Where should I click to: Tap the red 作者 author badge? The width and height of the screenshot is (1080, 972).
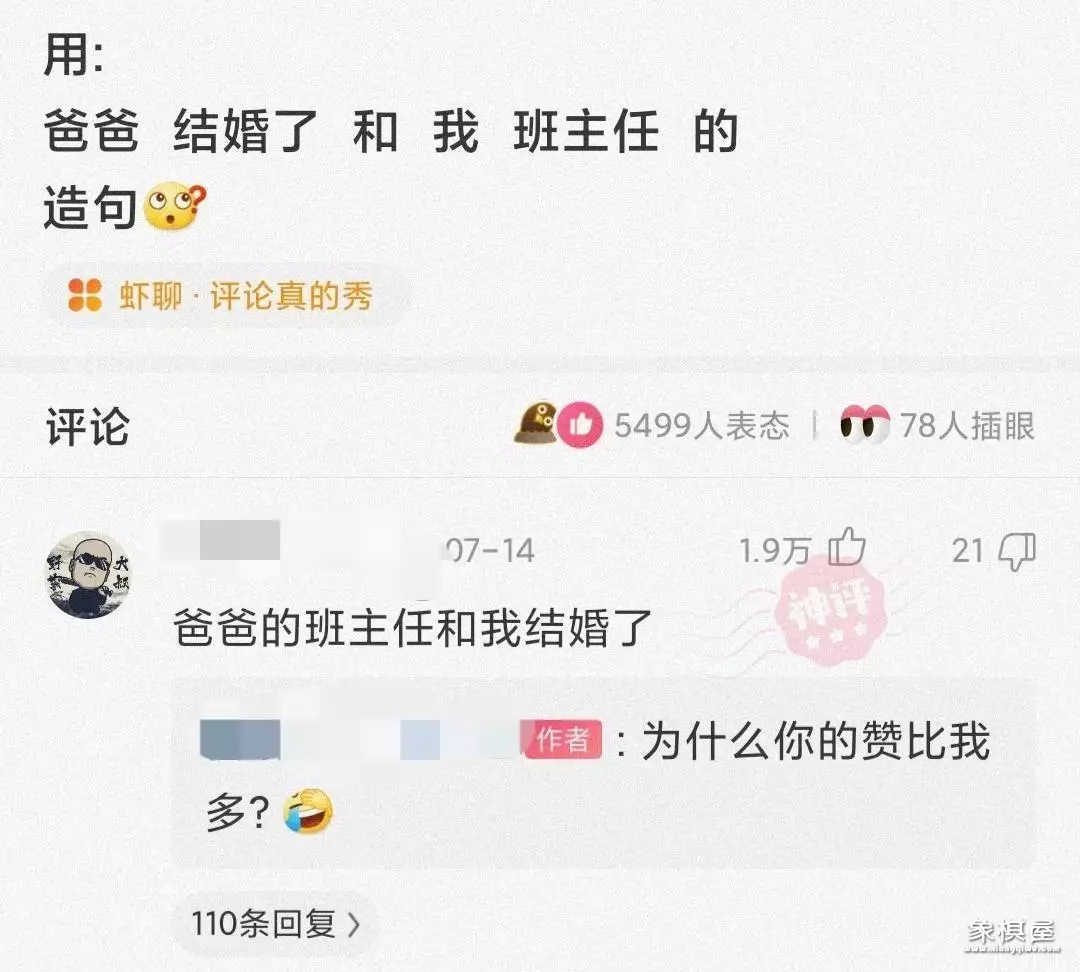[563, 740]
